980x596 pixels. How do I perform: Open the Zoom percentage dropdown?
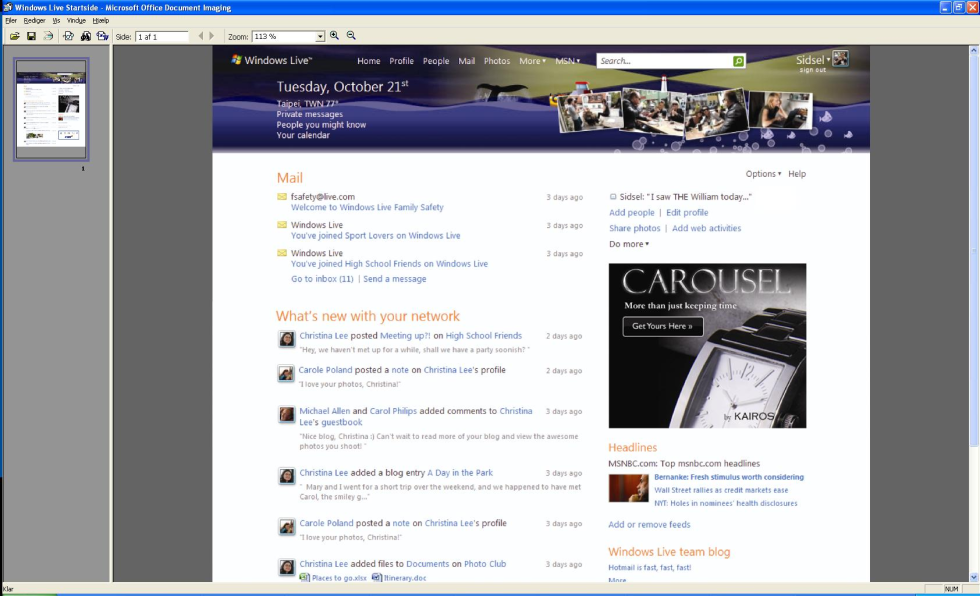pos(320,37)
